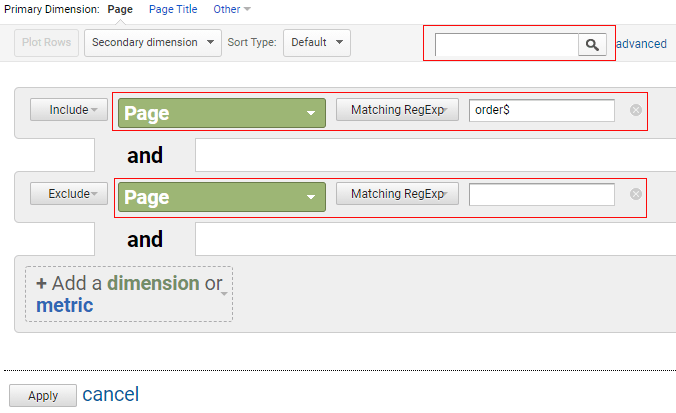Viewport: 676px width, 413px height.
Task: Open the Other primary dimension menu
Action: (232, 9)
